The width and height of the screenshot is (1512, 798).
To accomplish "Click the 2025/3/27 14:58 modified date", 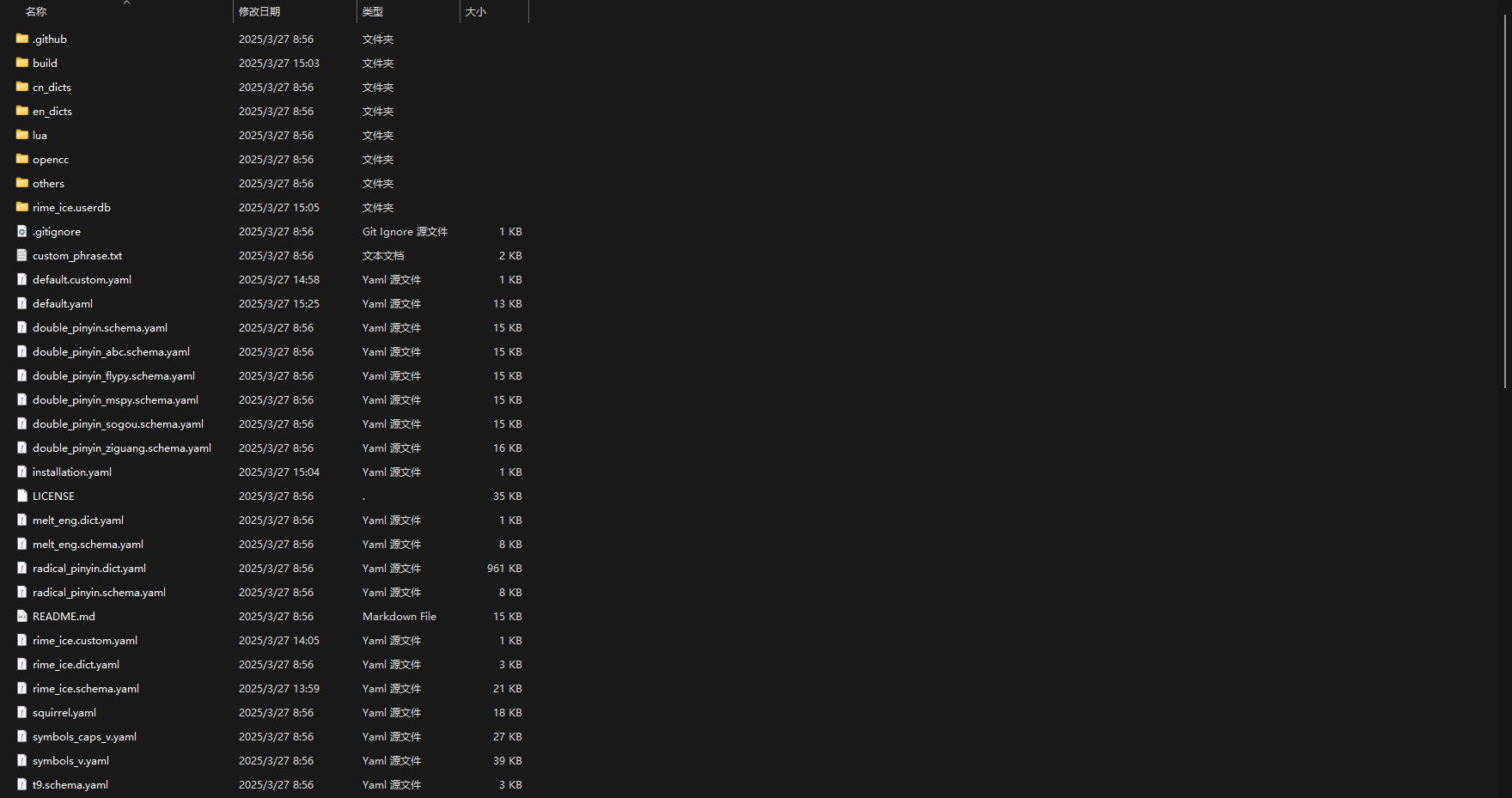I will coord(279,280).
